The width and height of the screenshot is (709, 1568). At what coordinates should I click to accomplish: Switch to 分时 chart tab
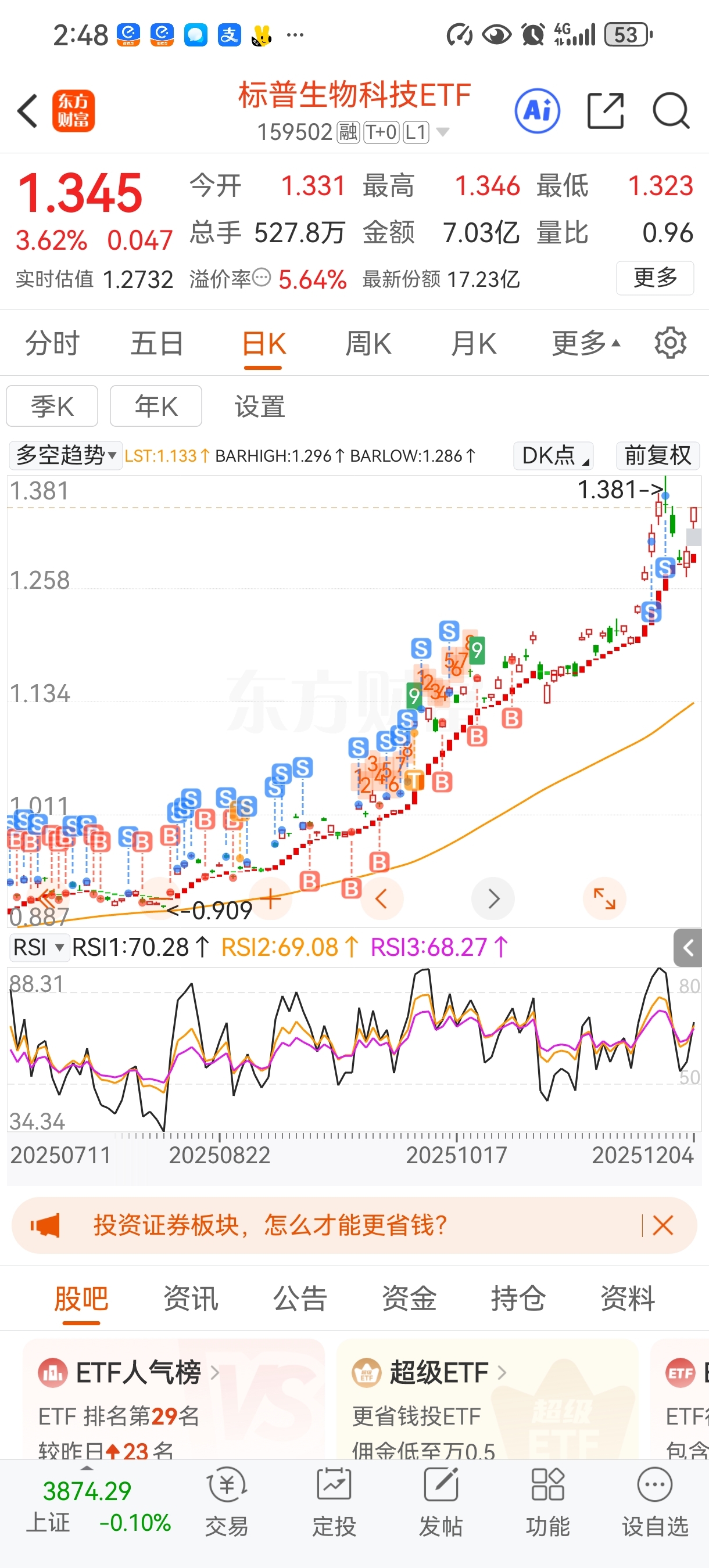52,343
